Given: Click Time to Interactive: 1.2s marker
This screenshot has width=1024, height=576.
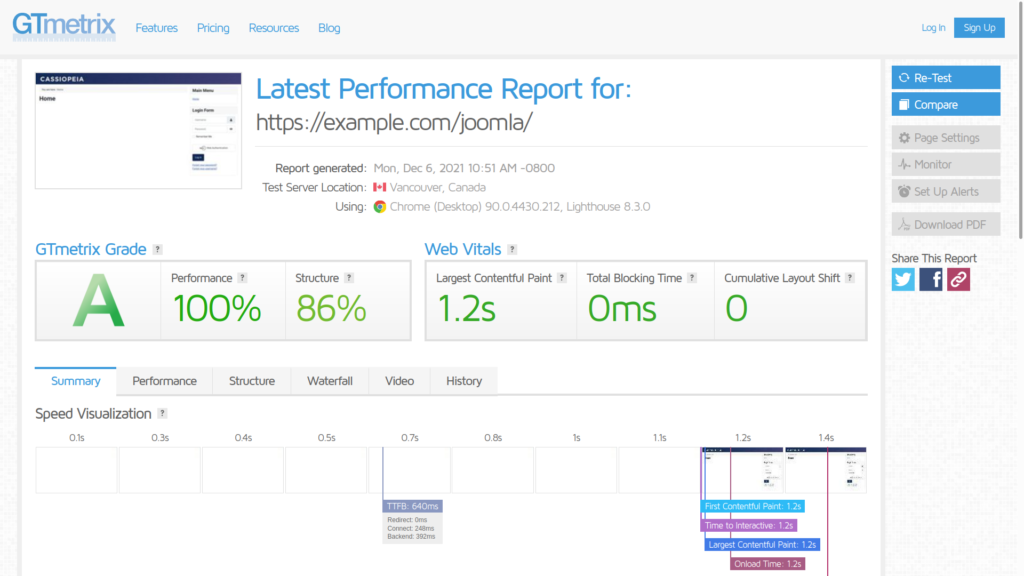Looking at the screenshot, I should 748,525.
